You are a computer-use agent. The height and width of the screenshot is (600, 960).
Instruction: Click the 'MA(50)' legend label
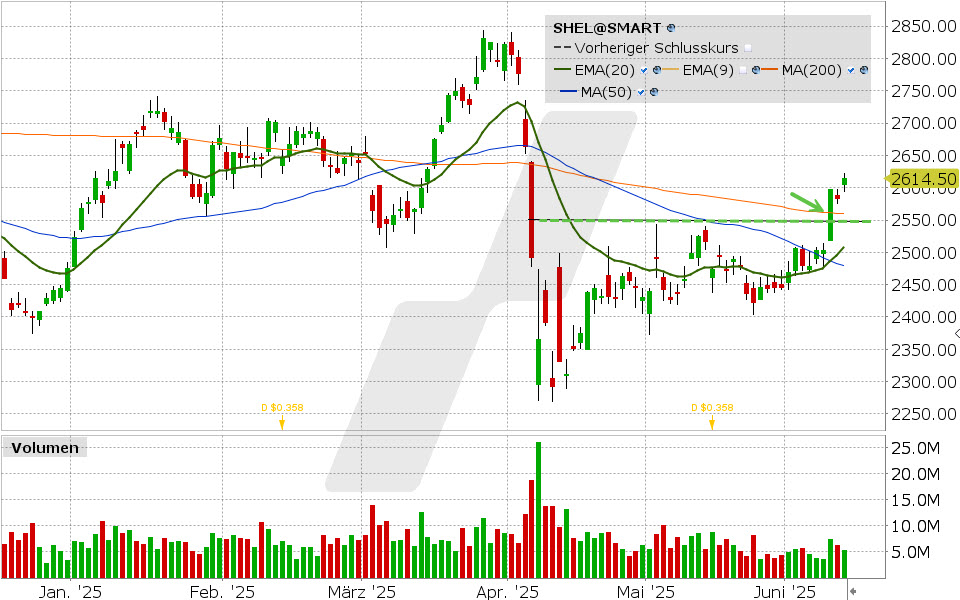606,92
